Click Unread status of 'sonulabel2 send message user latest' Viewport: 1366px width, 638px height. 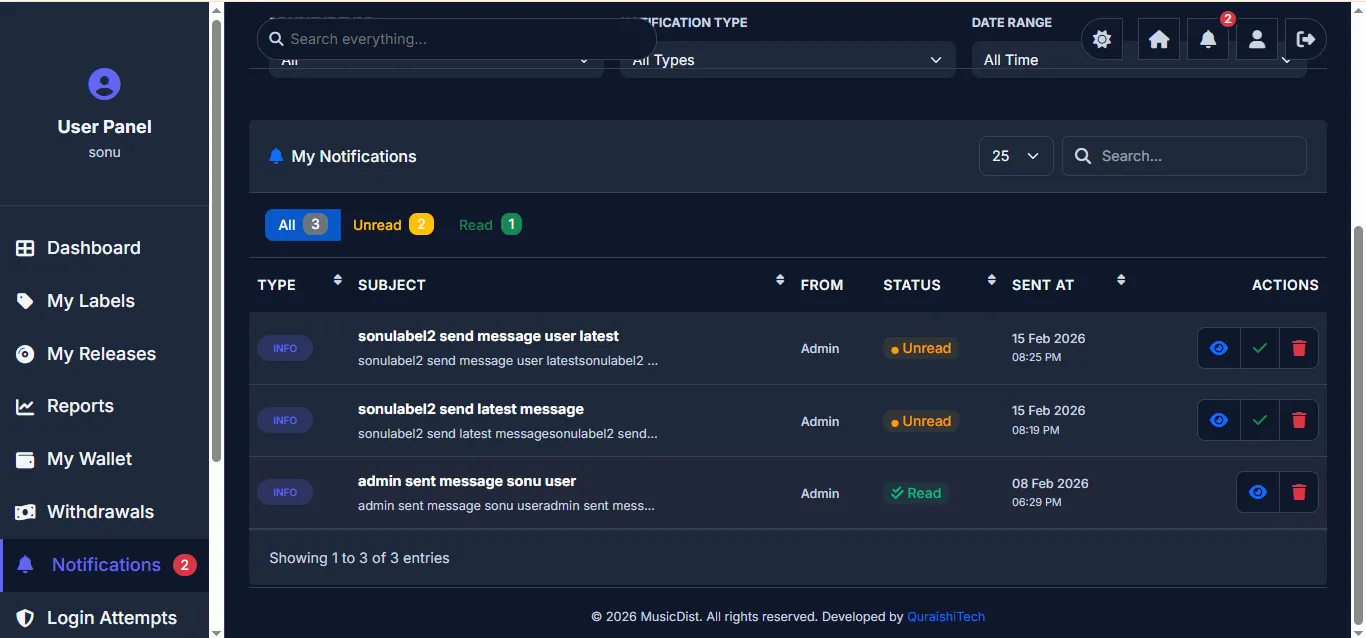pos(921,348)
